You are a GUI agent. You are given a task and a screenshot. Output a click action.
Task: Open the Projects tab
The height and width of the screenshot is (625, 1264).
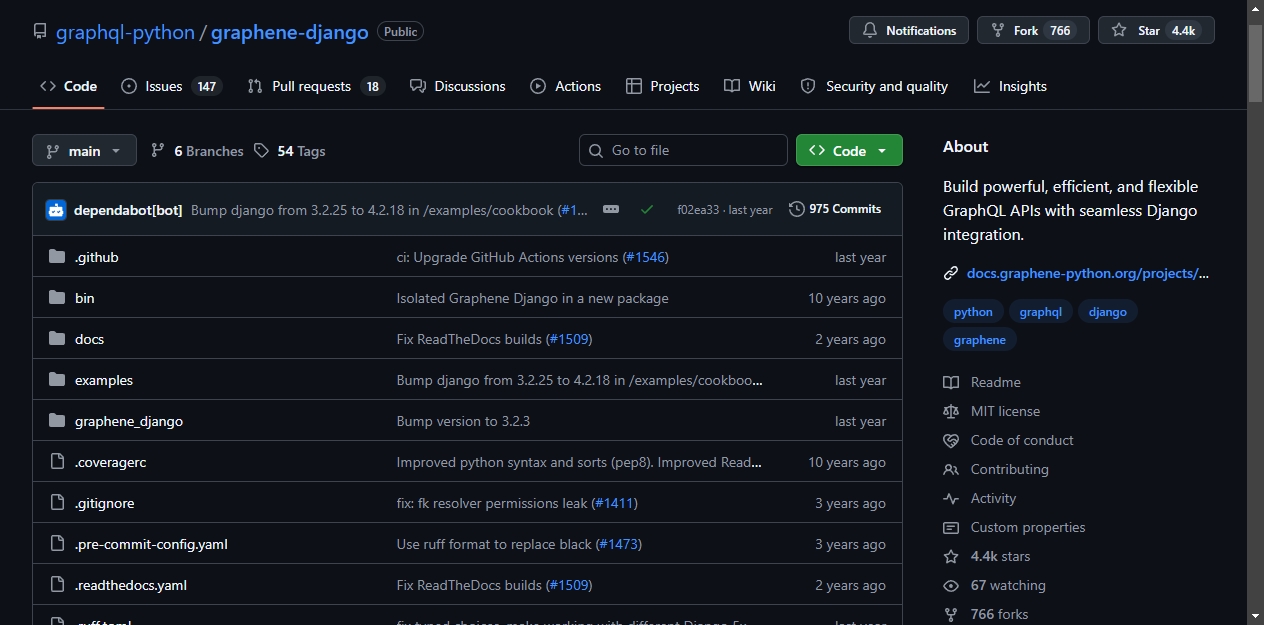click(x=662, y=86)
